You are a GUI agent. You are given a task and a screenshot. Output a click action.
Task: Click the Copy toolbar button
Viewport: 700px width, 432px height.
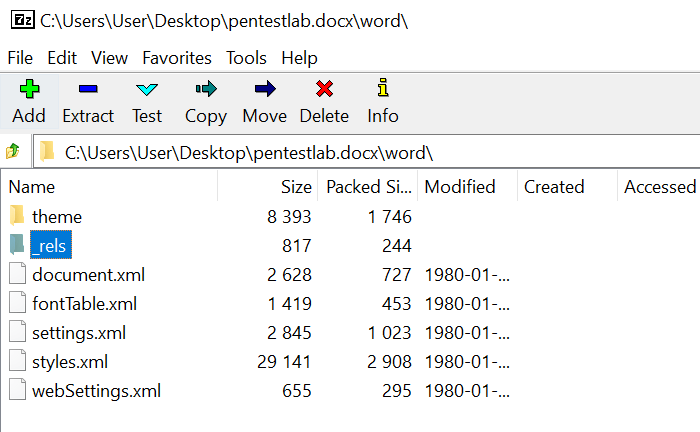206,102
